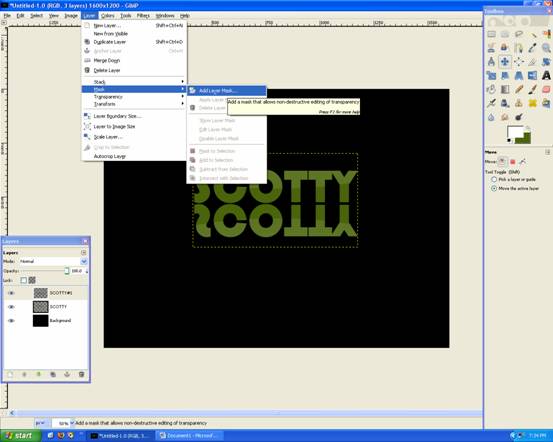Click the new layer icon in Layers panel
The height and width of the screenshot is (442, 553).
(10, 374)
